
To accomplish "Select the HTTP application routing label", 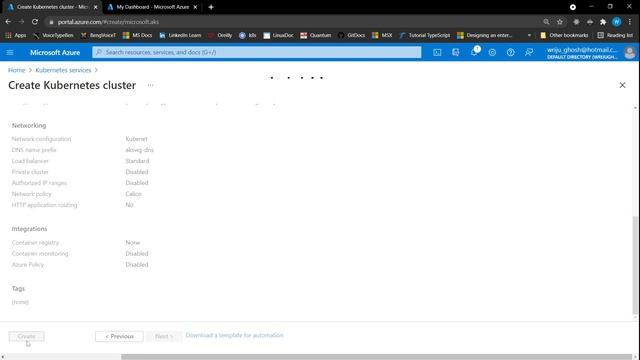I will (44, 205).
